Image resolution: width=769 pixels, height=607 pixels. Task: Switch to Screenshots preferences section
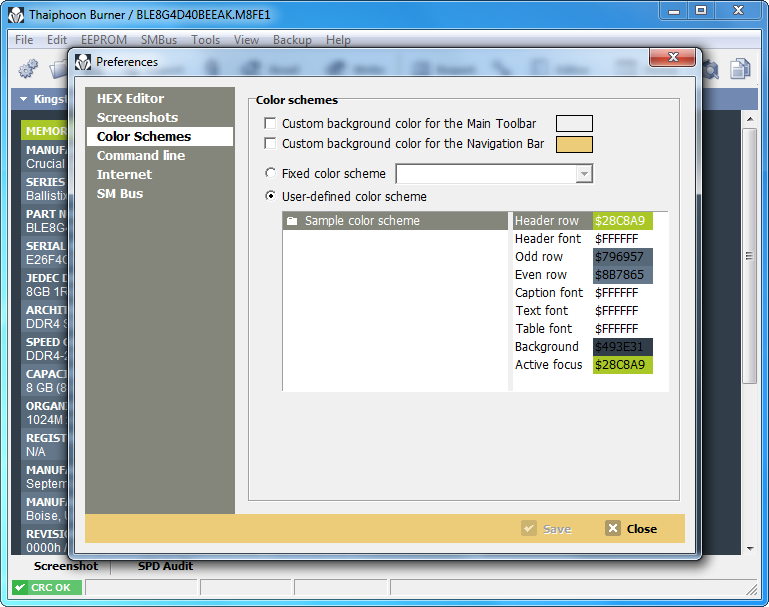pyautogui.click(x=160, y=117)
